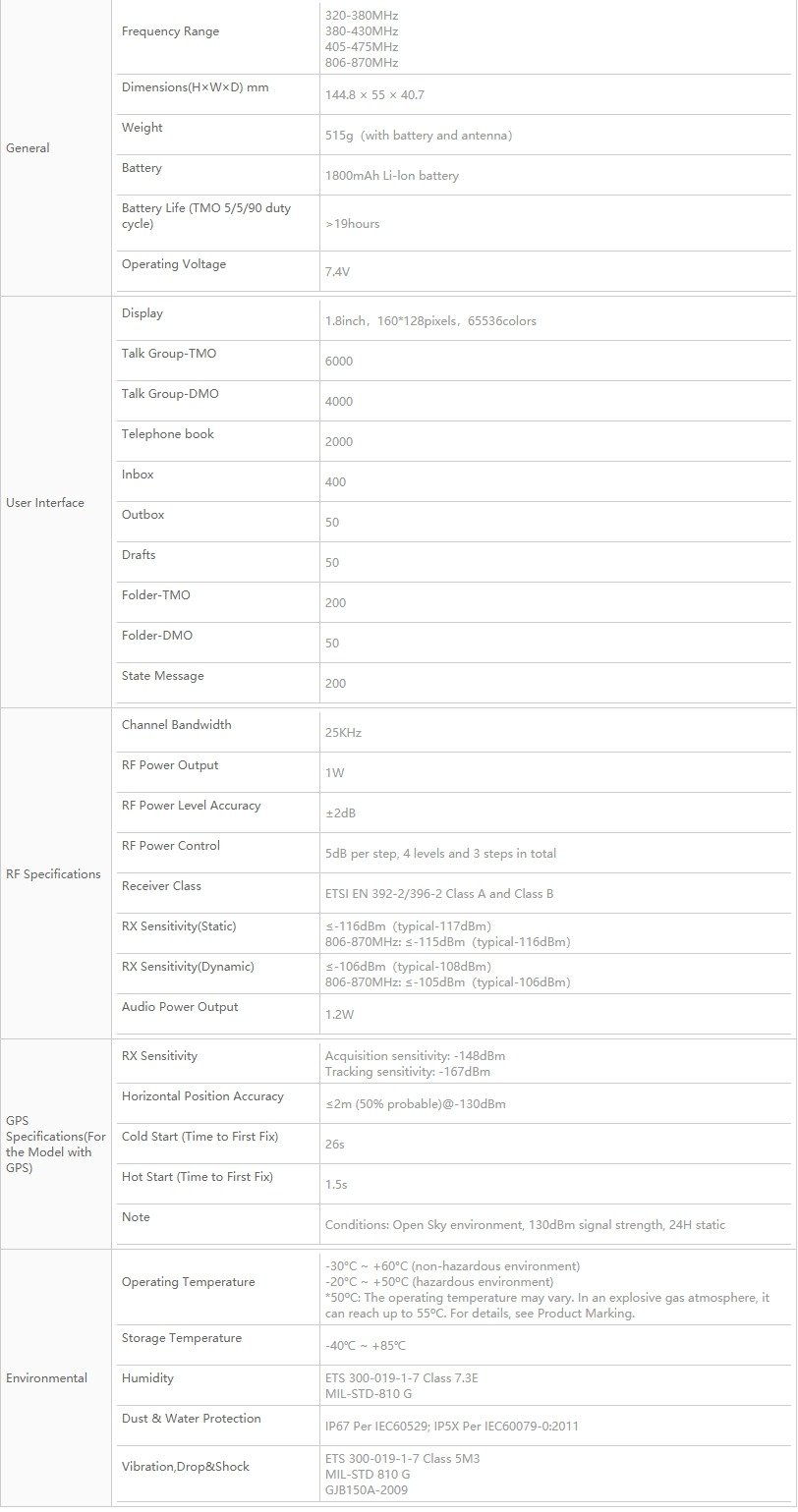Click the 1800mAh Li-Ion battery value
The image size is (798, 1512).
pyautogui.click(x=392, y=176)
